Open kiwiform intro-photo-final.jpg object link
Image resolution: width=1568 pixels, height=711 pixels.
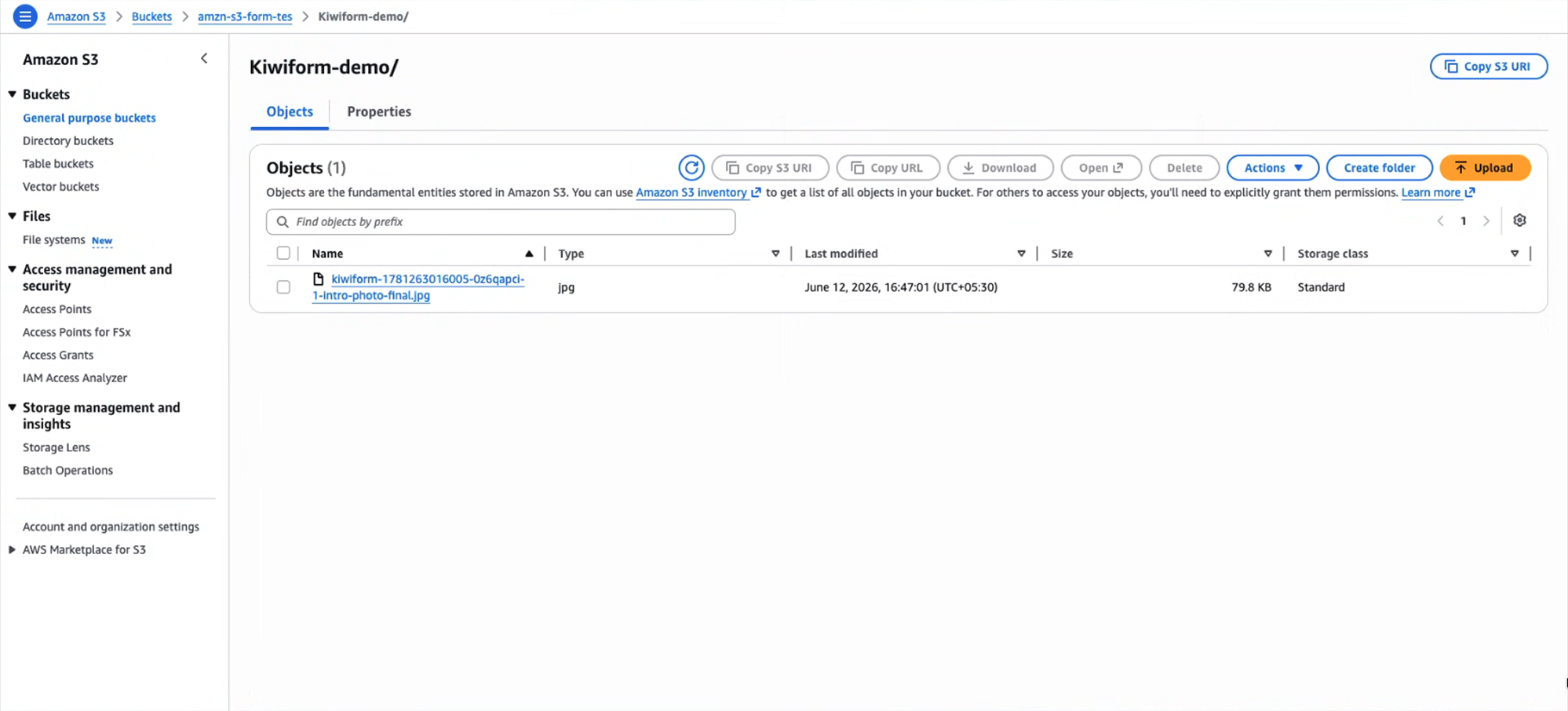coord(418,287)
